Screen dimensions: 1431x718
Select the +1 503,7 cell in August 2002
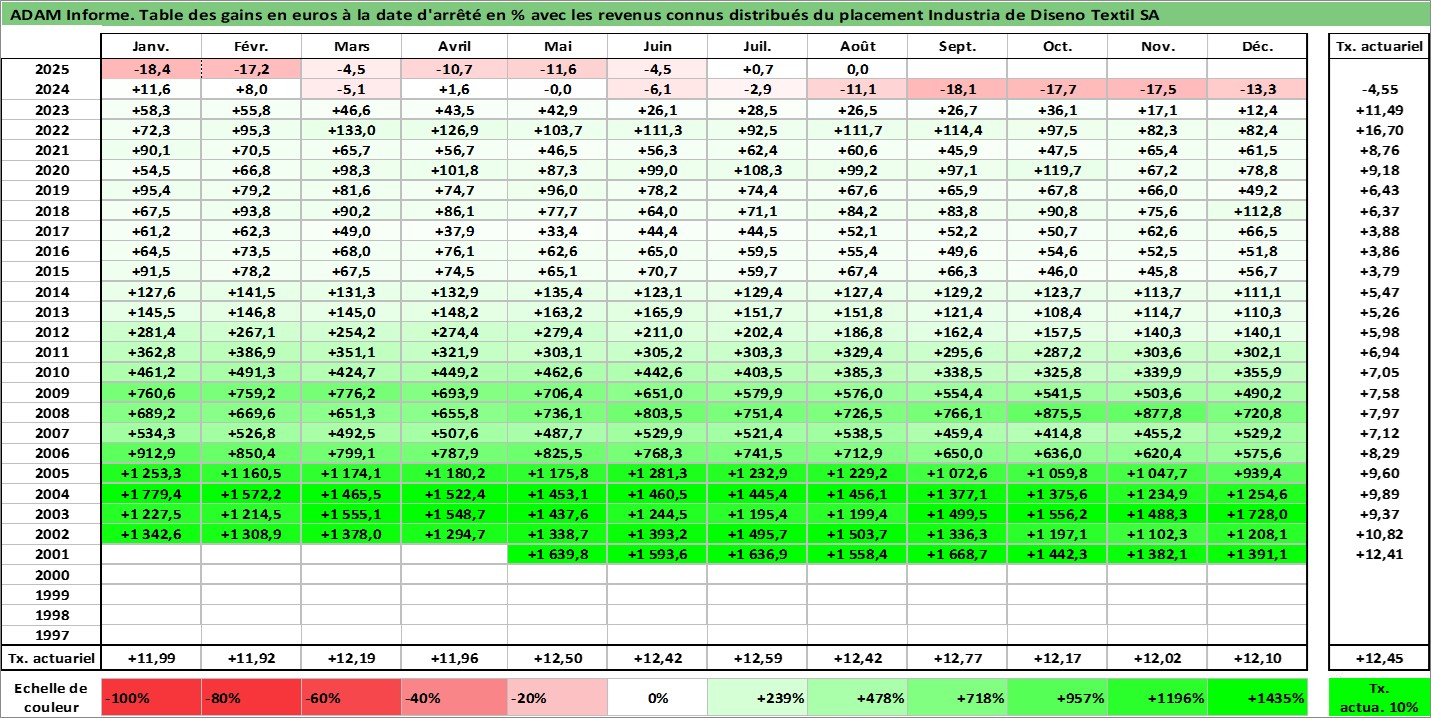(857, 534)
